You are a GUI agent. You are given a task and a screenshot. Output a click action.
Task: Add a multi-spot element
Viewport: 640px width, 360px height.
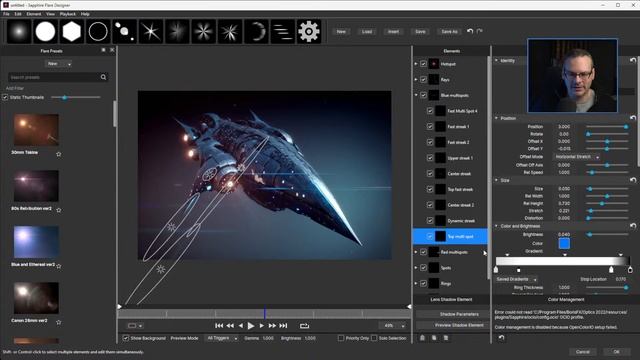point(124,31)
